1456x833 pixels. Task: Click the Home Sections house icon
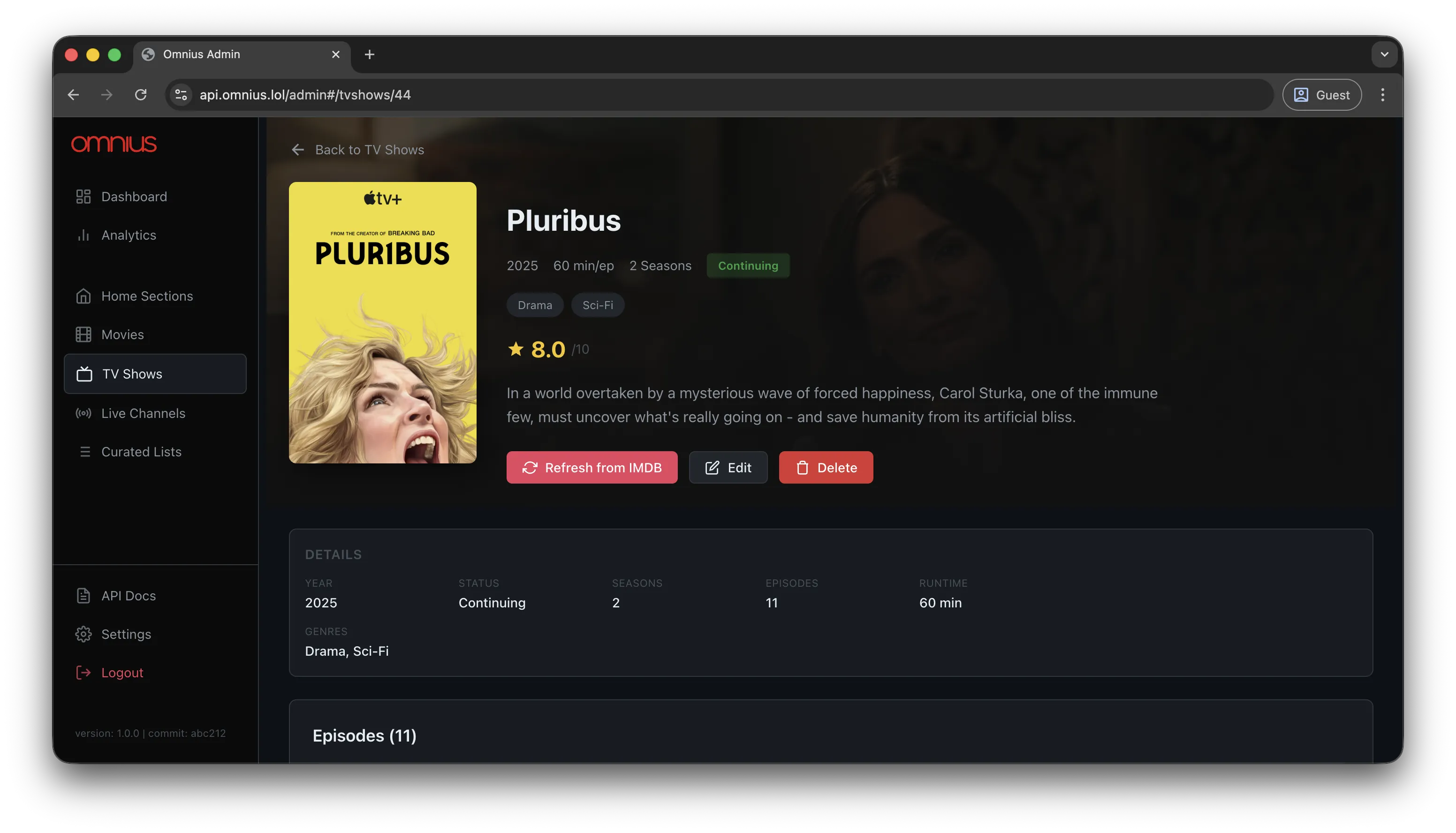point(83,296)
